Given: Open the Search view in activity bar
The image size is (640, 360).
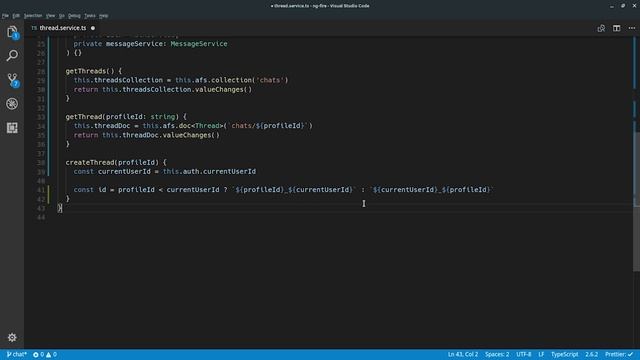Looking at the screenshot, I should pos(12,55).
